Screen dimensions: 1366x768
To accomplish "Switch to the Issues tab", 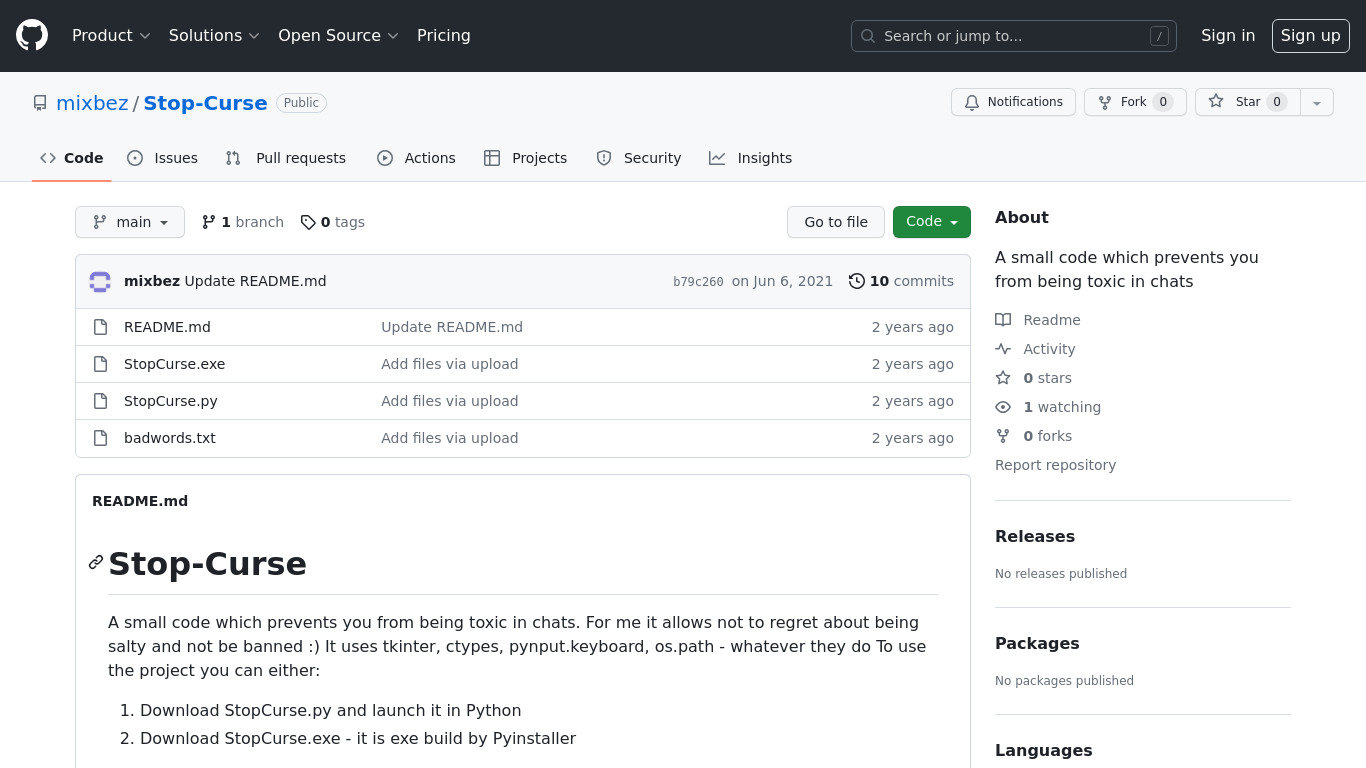I will point(162,158).
